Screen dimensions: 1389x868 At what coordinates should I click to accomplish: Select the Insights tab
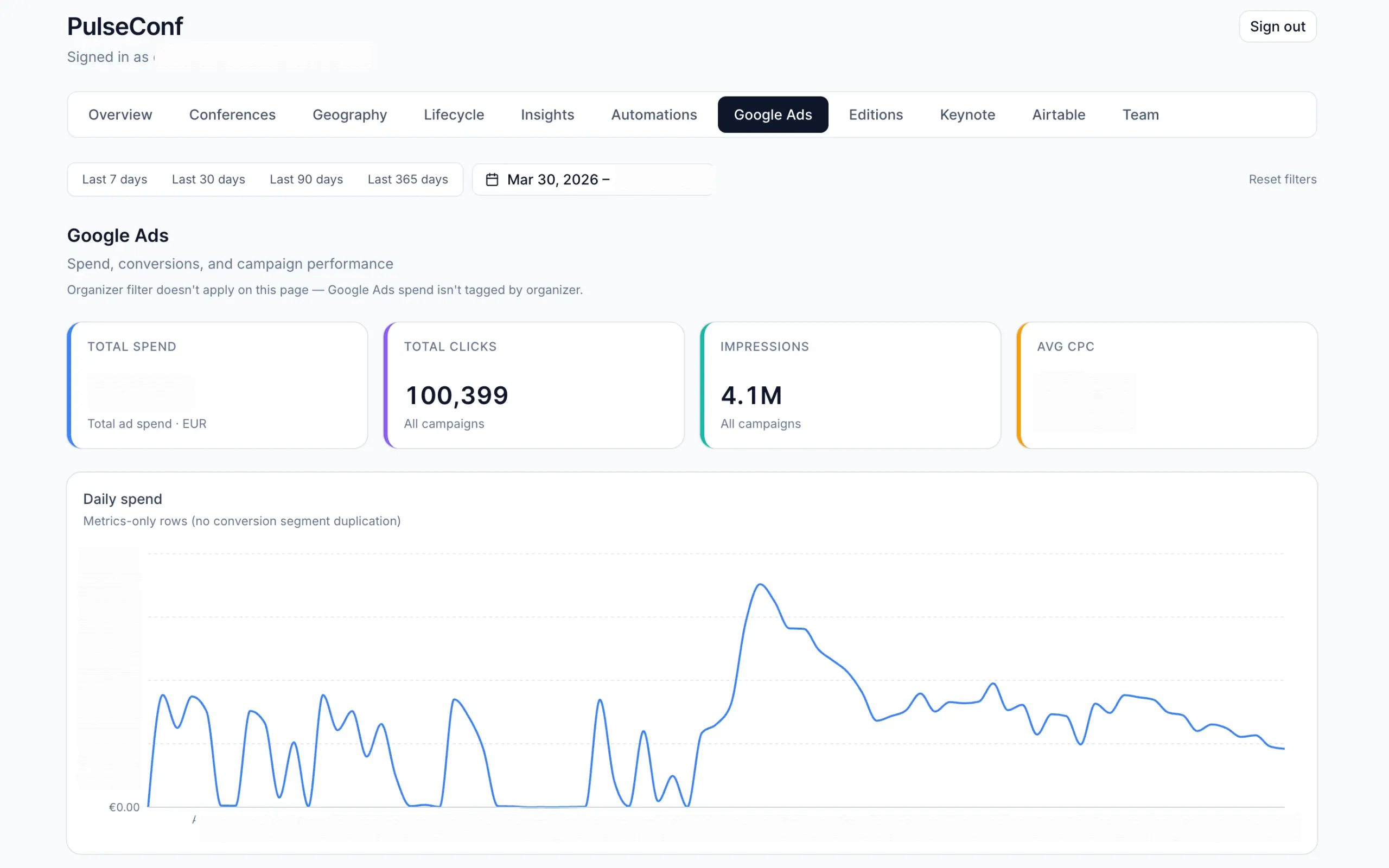[547, 115]
